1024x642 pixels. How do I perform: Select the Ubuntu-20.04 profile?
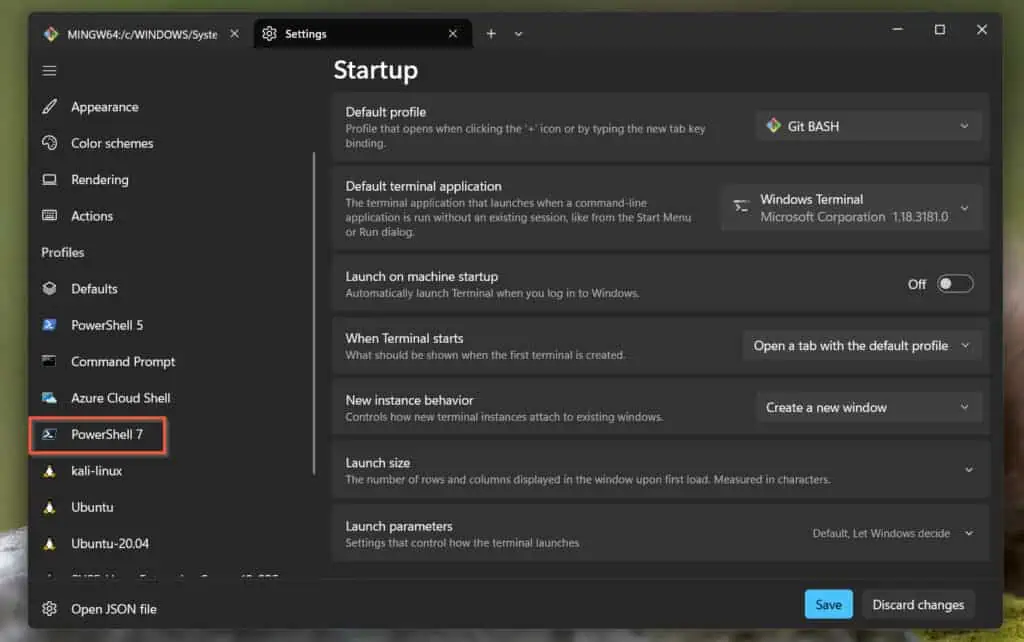point(110,543)
